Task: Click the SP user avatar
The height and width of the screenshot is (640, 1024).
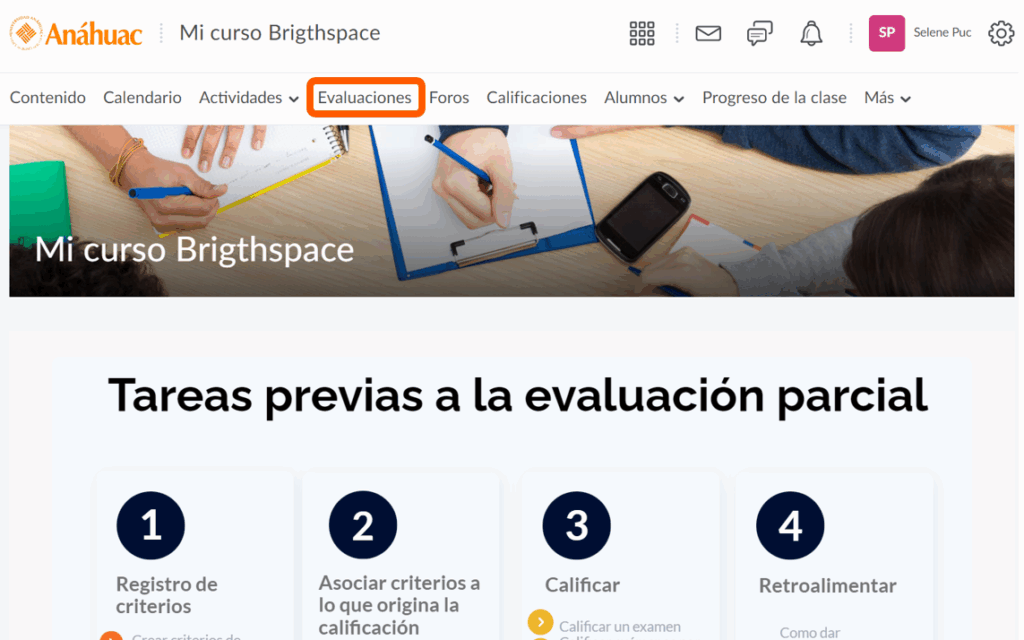Action: (886, 33)
